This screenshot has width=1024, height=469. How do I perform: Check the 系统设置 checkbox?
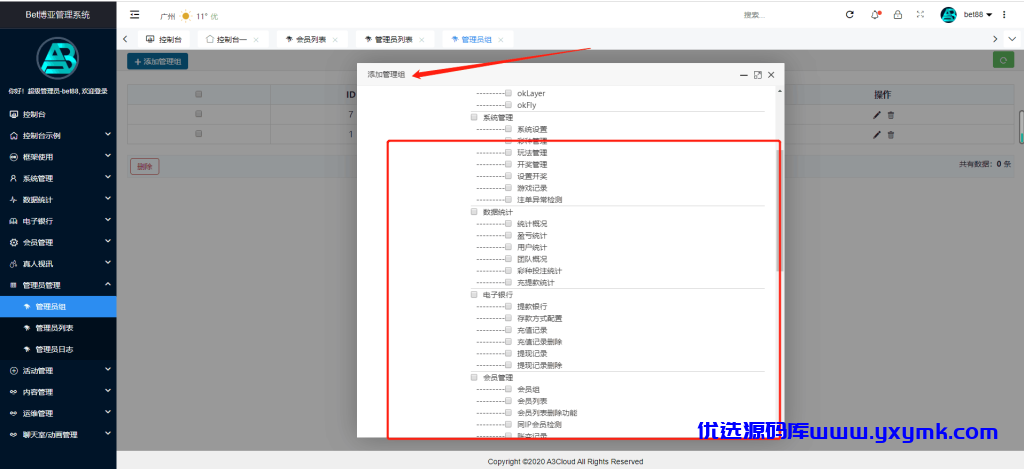point(508,129)
